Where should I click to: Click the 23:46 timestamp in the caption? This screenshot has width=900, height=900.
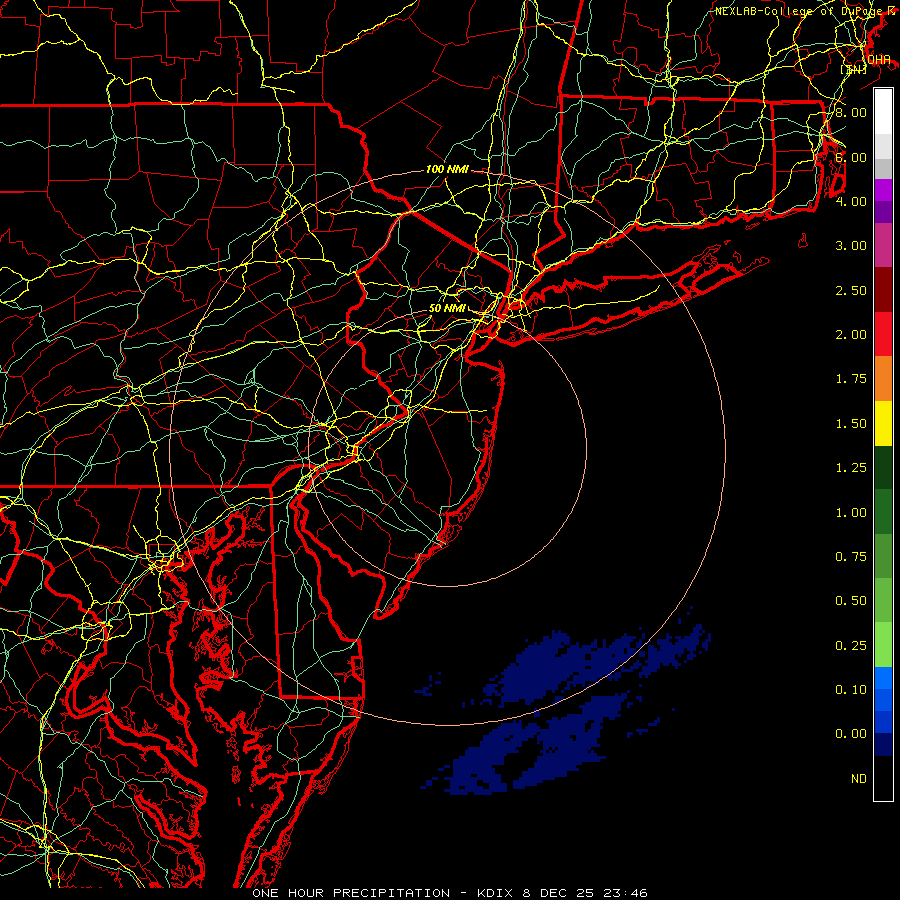click(x=625, y=893)
